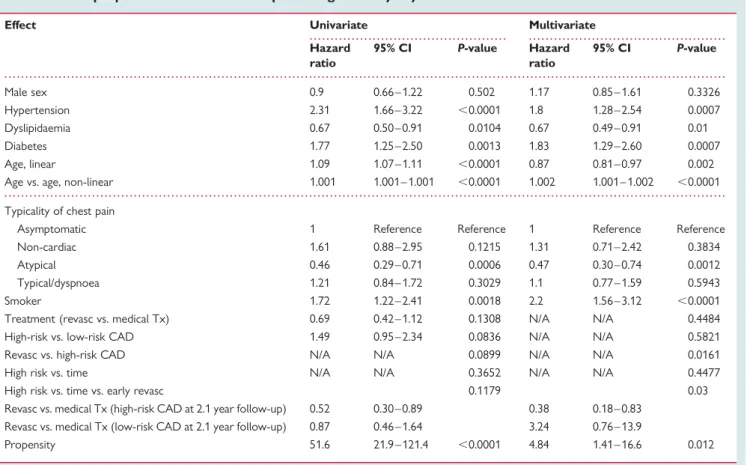
Task: Click Atypical P-value '0.0006'
Action: tap(485, 265)
